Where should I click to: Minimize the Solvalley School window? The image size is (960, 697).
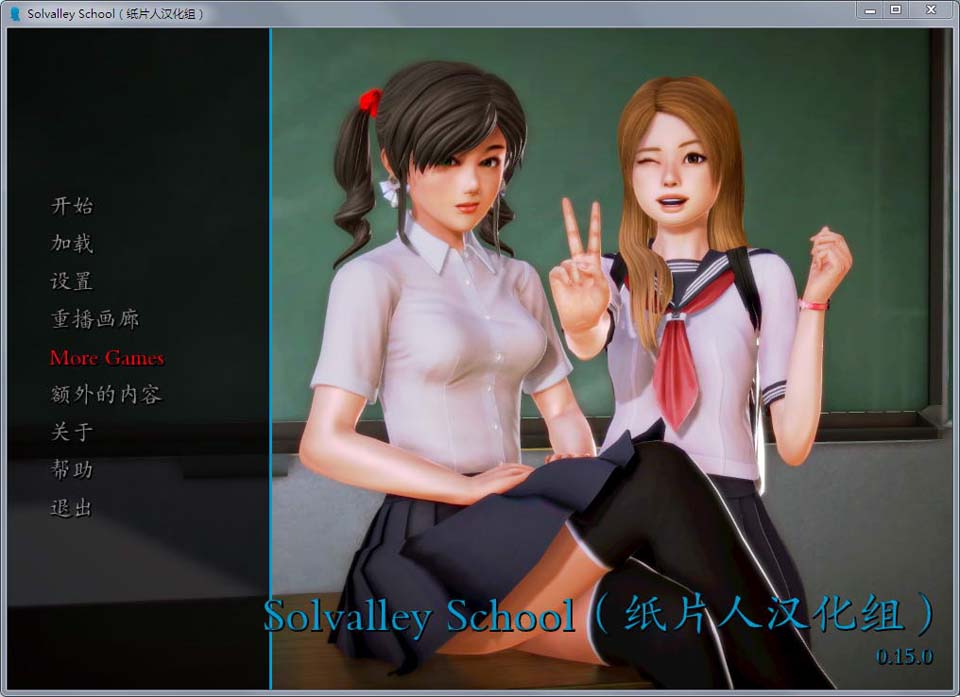click(x=869, y=10)
